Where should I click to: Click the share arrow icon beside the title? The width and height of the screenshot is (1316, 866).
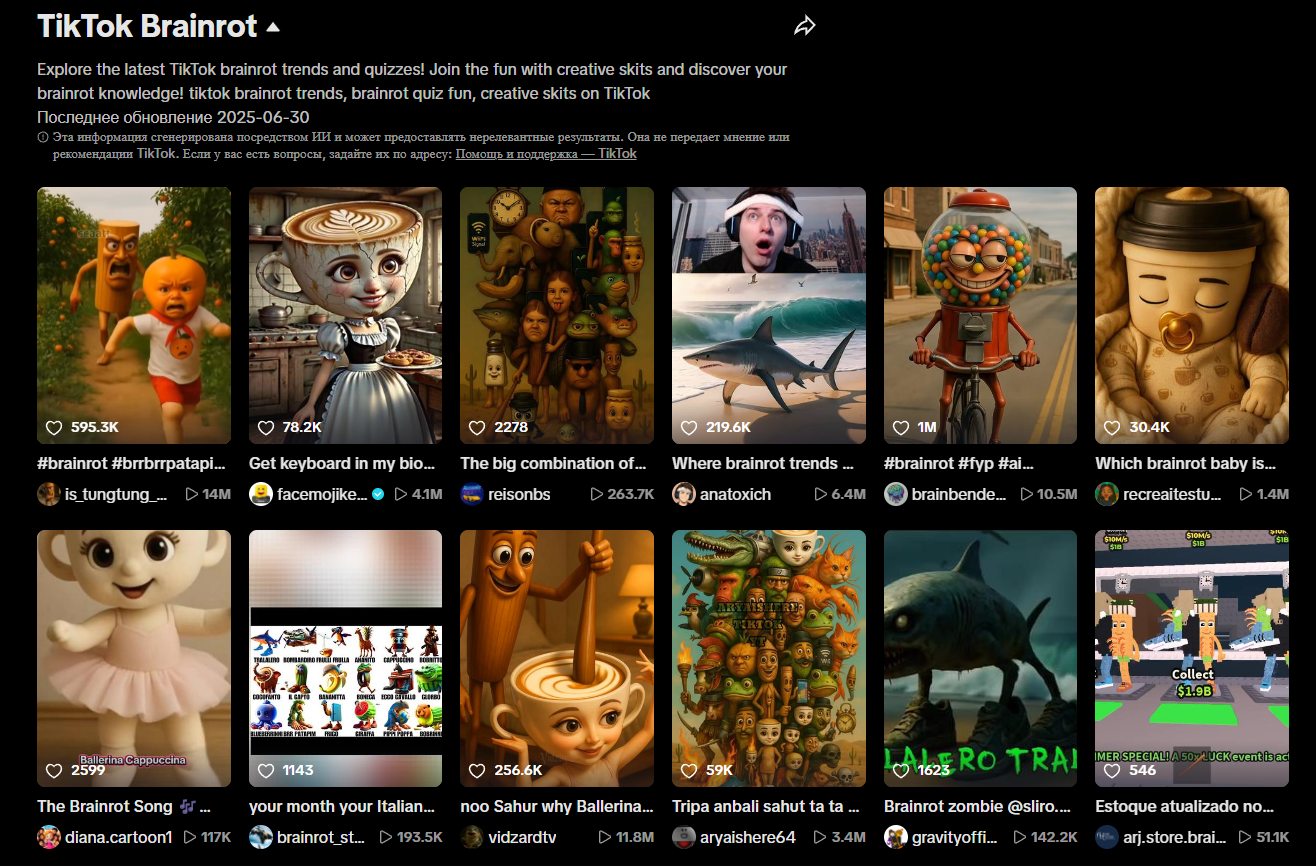tap(805, 26)
